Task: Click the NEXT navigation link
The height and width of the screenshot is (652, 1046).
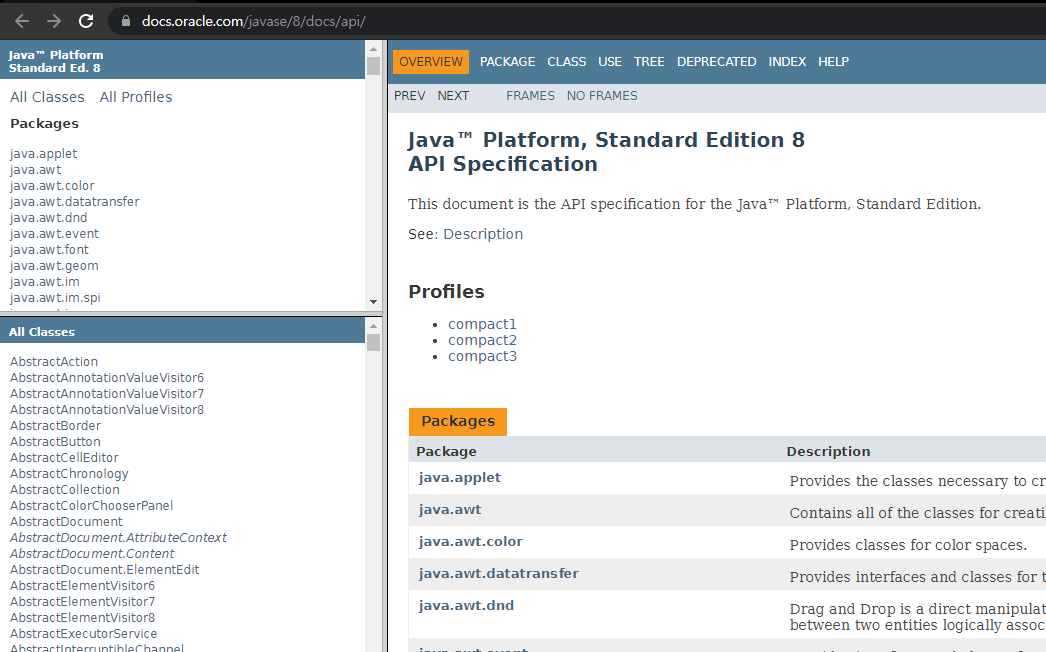Action: (x=453, y=95)
